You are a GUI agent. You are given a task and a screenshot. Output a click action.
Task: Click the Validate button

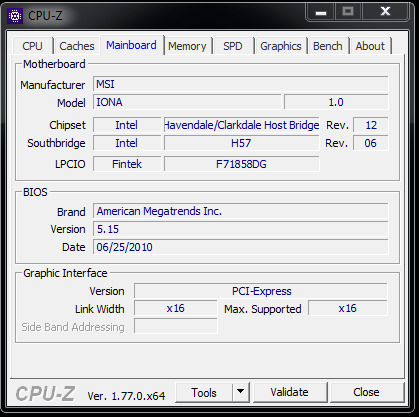click(x=289, y=392)
